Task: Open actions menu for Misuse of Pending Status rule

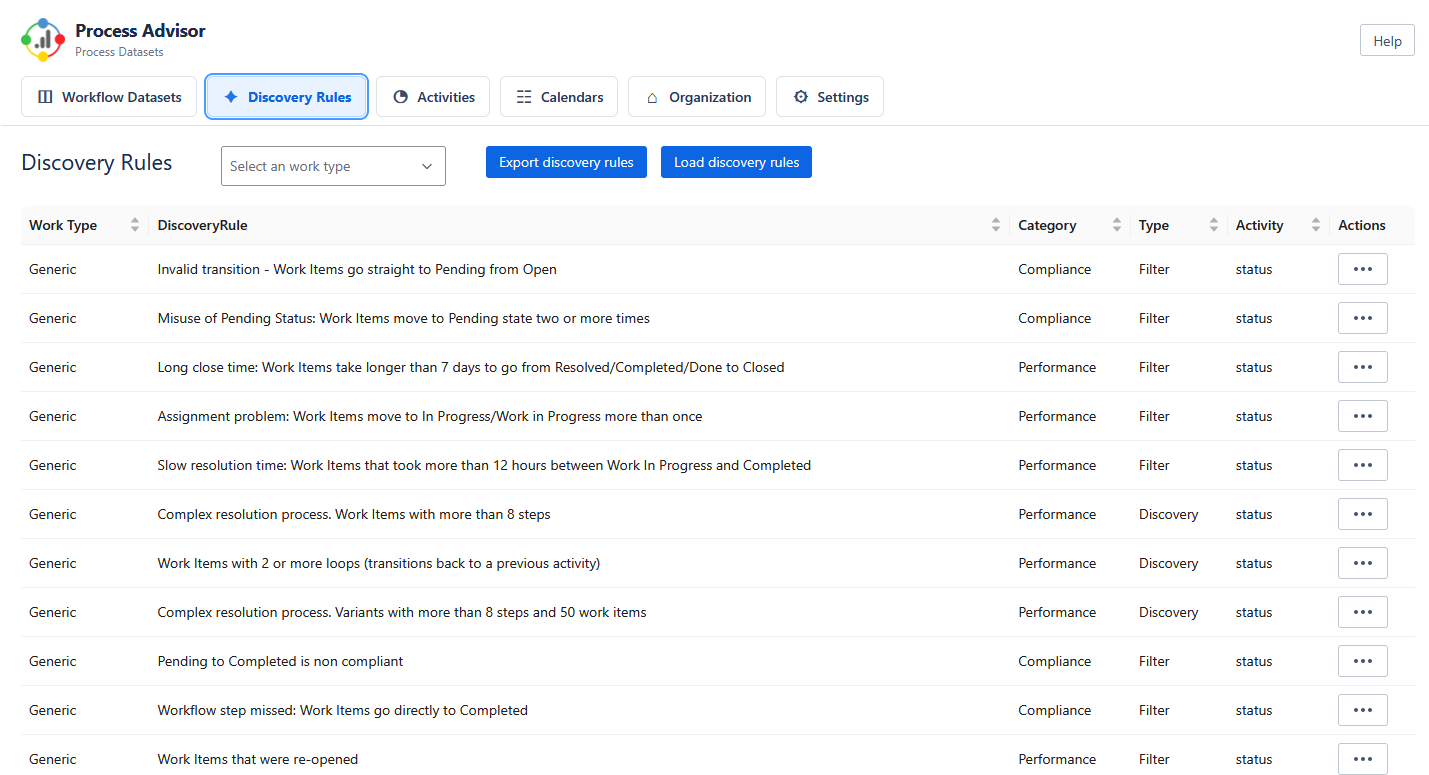Action: coord(1362,318)
